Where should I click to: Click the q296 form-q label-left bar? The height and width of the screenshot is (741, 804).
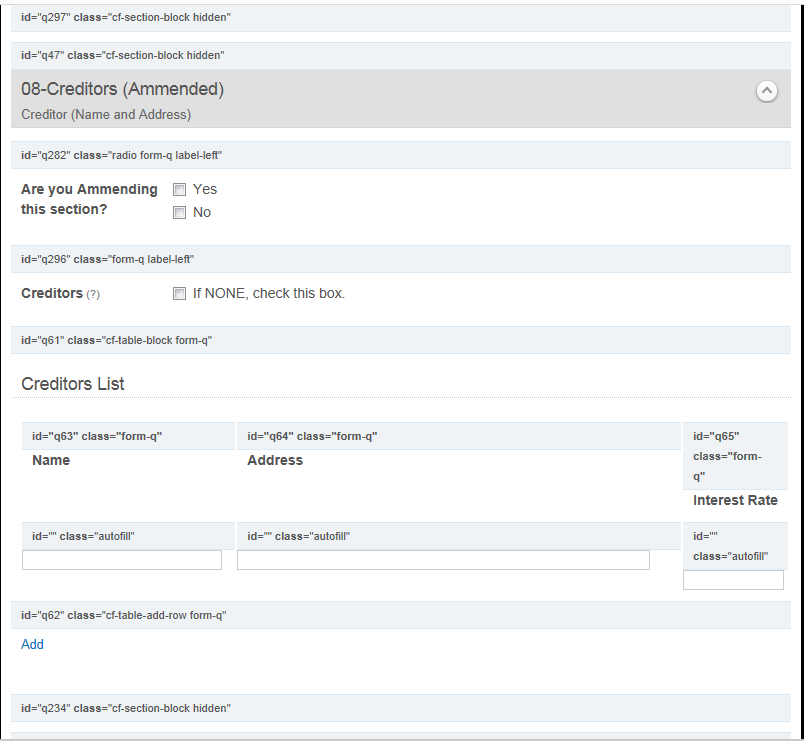401,259
